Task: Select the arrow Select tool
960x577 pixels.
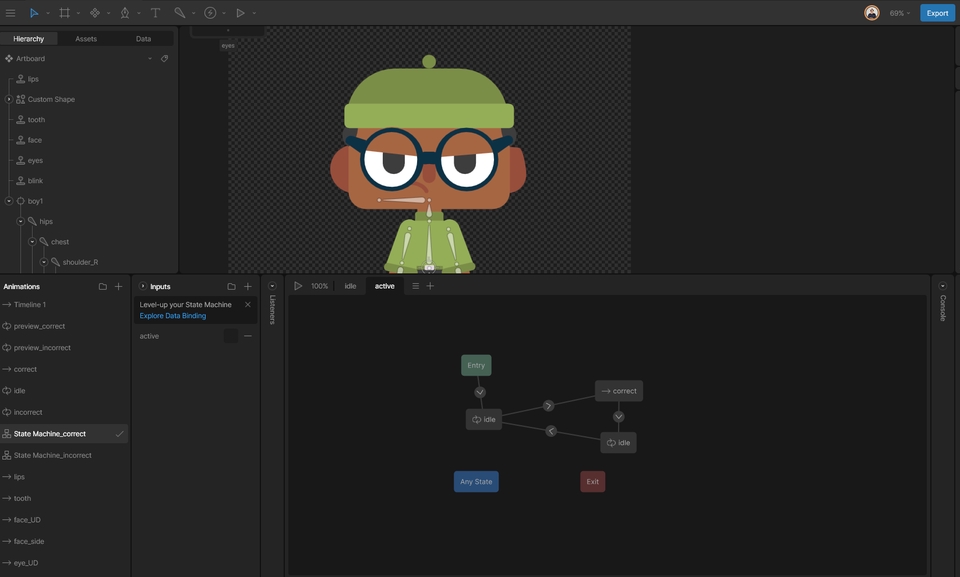Action: tap(34, 13)
